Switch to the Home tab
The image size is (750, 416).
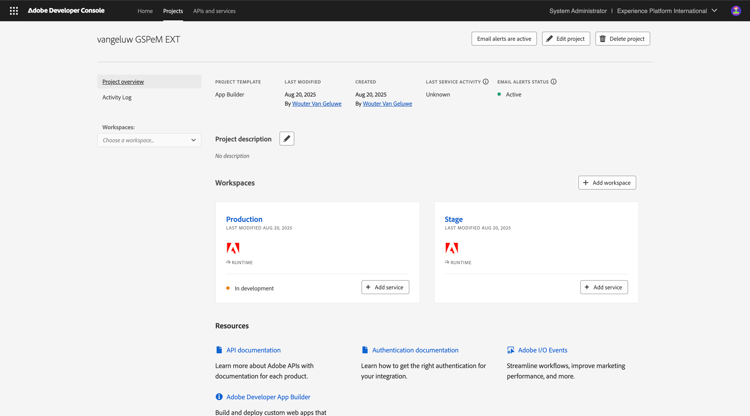coord(145,11)
